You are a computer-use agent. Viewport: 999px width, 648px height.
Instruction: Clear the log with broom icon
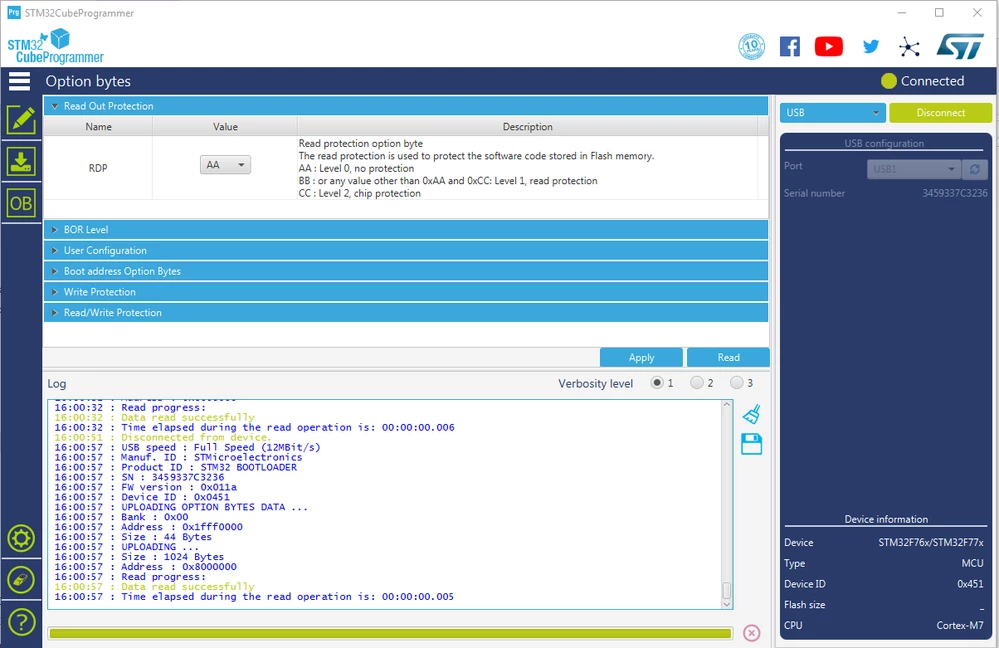(752, 414)
